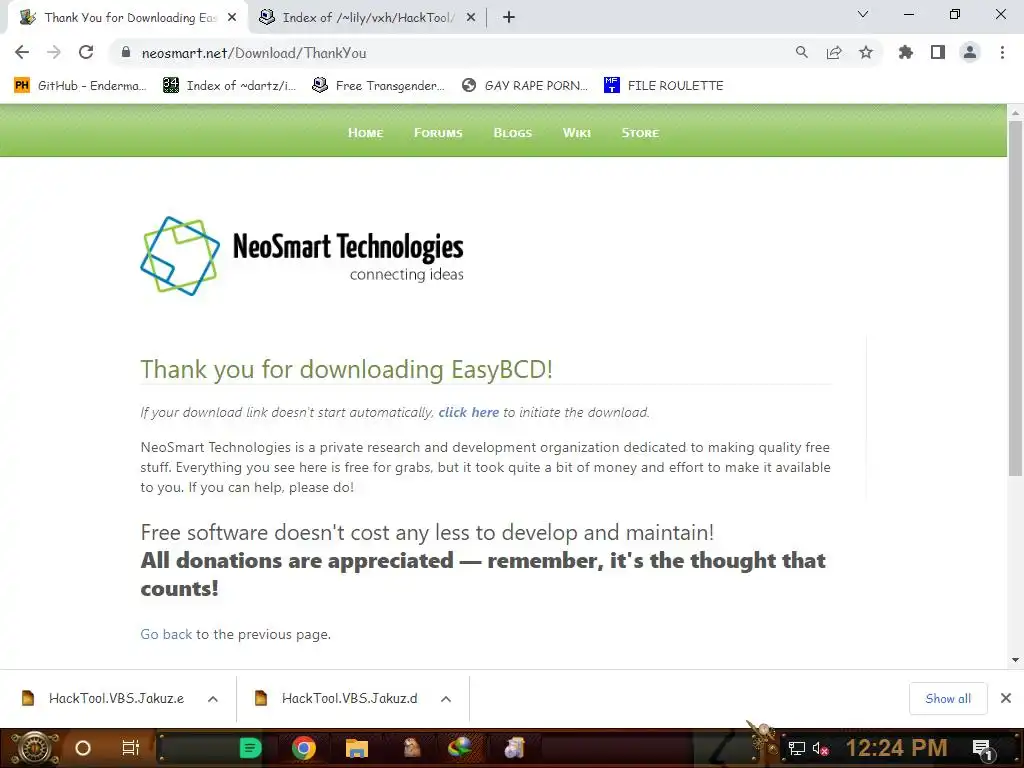Open Forums in the navigation bar
Viewport: 1024px width, 768px height.
[x=438, y=133]
